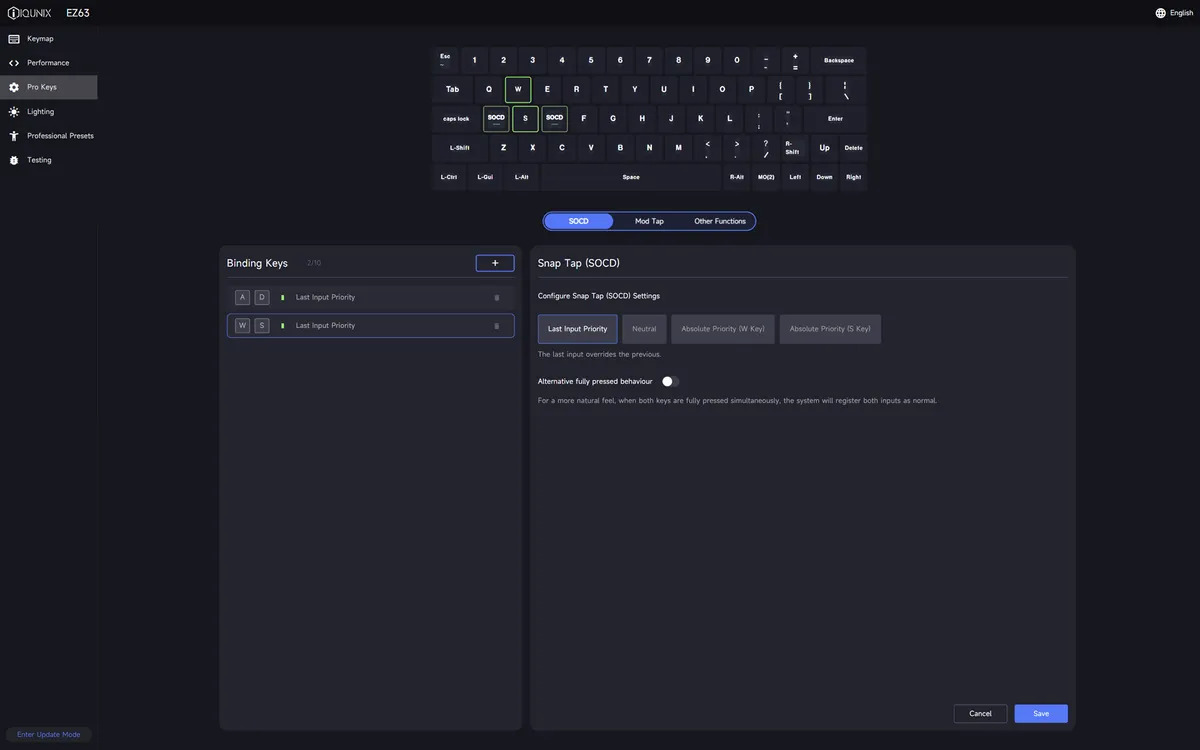The image size is (1200, 750).
Task: Click the globe language icon
Action: [1160, 13]
